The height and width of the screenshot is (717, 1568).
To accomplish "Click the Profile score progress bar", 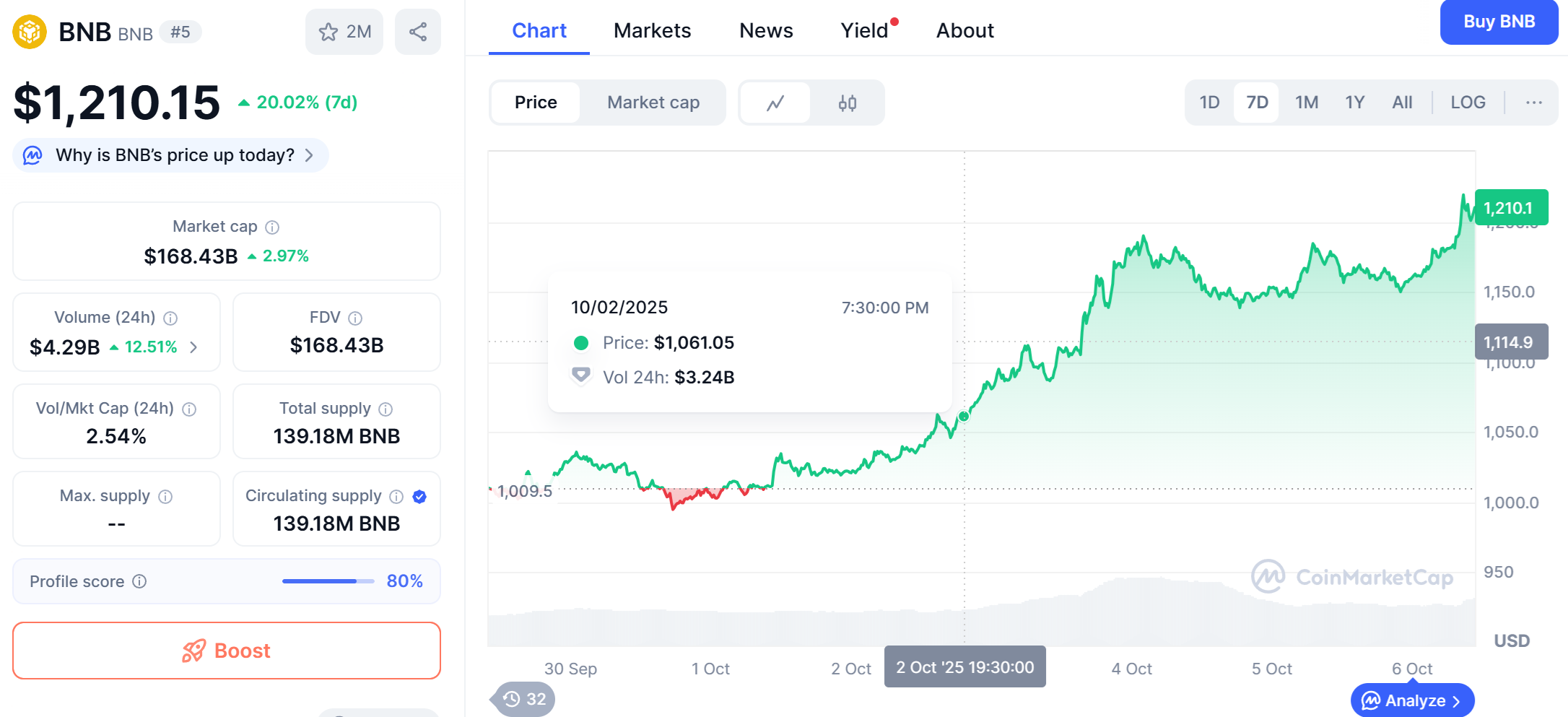I will click(x=328, y=581).
